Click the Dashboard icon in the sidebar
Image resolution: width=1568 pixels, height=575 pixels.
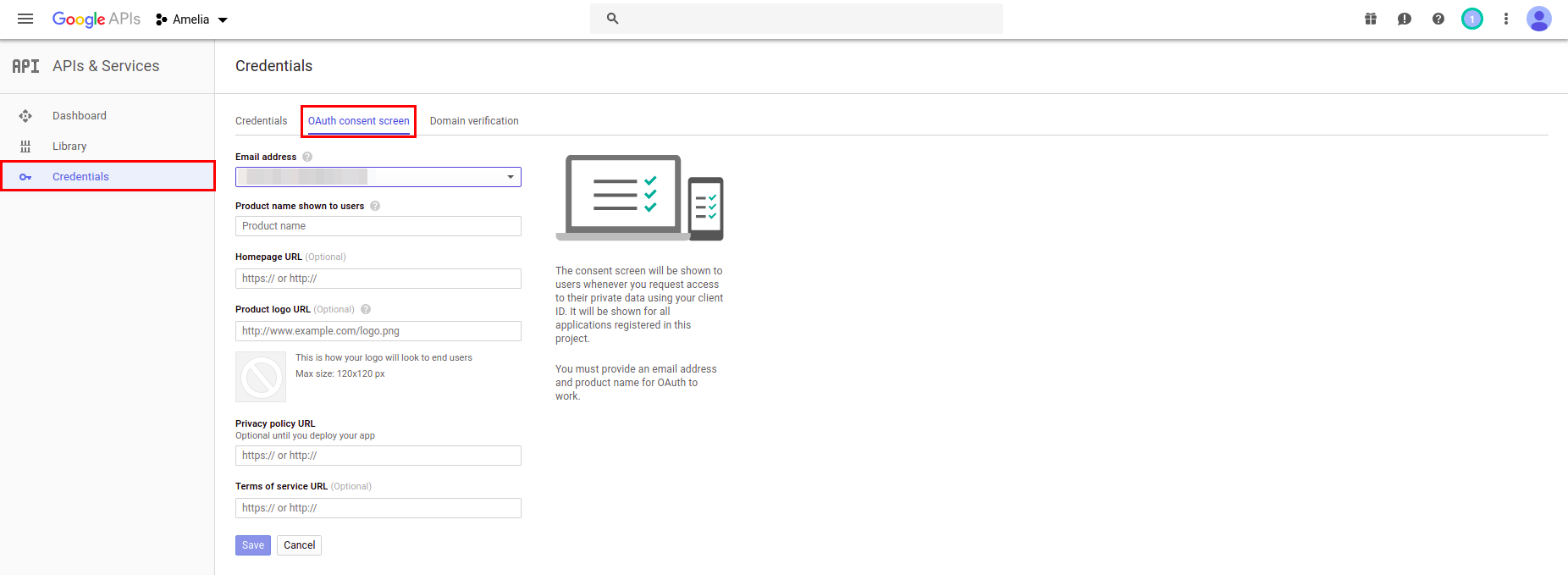(x=25, y=116)
